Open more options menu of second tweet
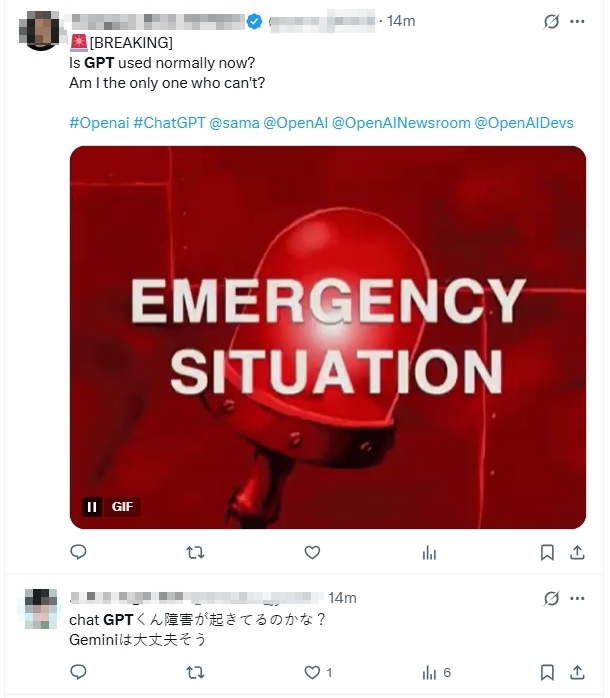Screen dimensions: 610x698 (577, 598)
